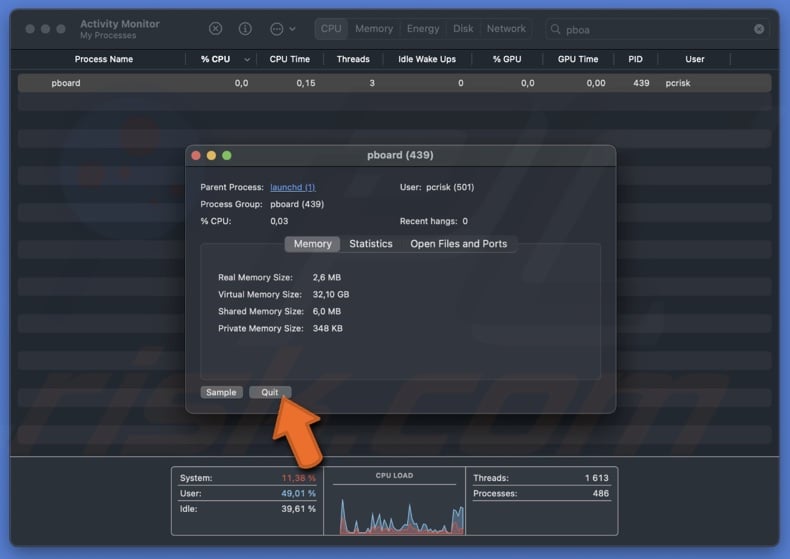Switch to the Memory toolbar tab
The image size is (790, 559).
(x=374, y=29)
